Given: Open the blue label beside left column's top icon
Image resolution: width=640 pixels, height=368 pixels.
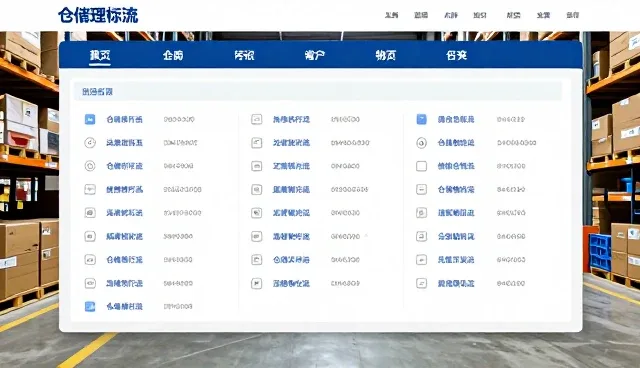Looking at the screenshot, I should tap(124, 119).
